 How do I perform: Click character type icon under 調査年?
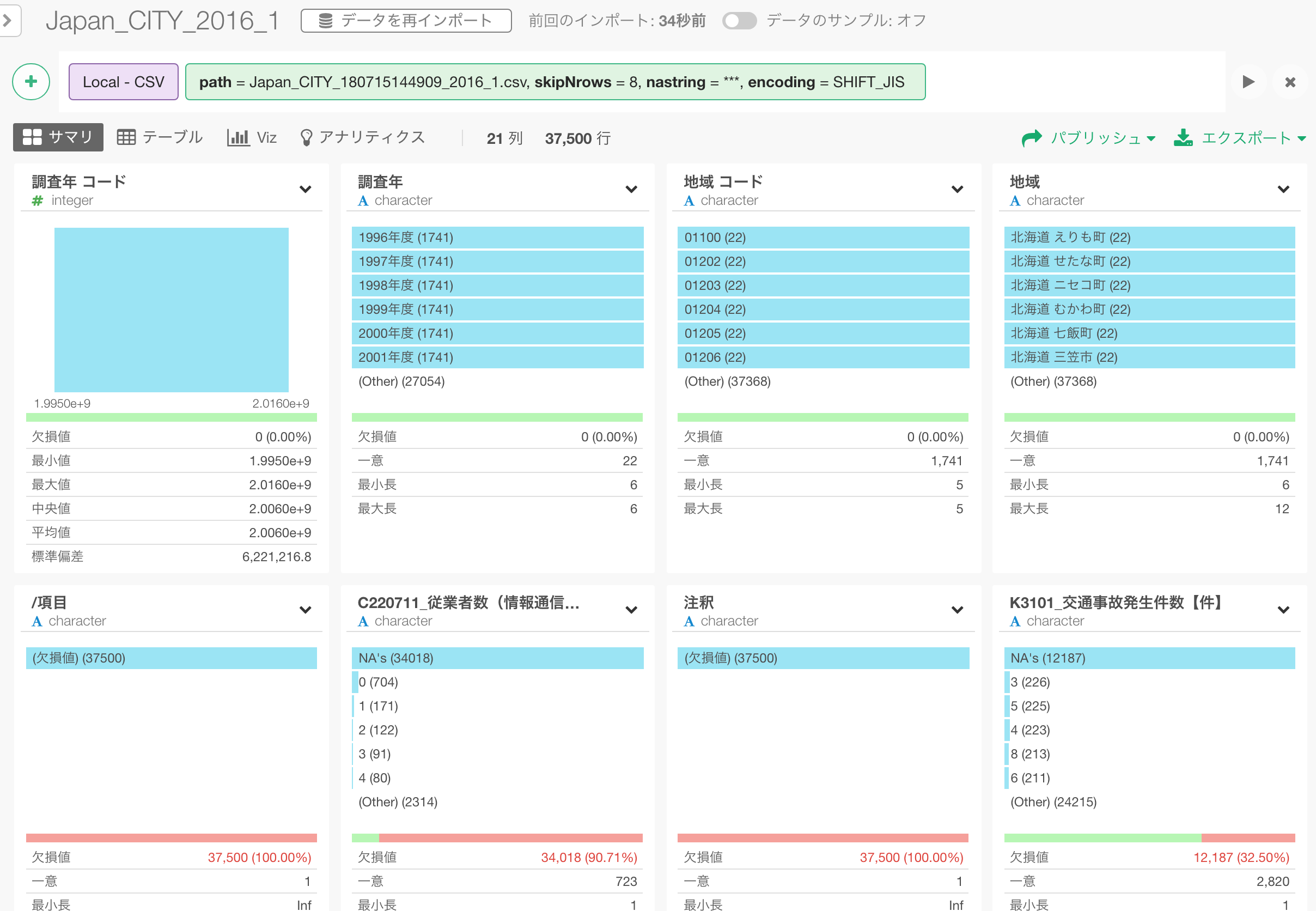[363, 201]
